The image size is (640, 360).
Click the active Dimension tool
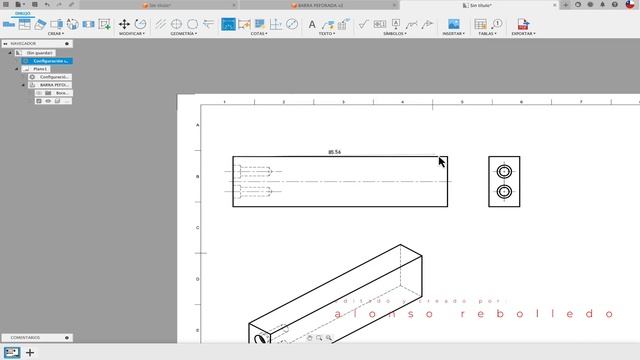[x=228, y=24]
